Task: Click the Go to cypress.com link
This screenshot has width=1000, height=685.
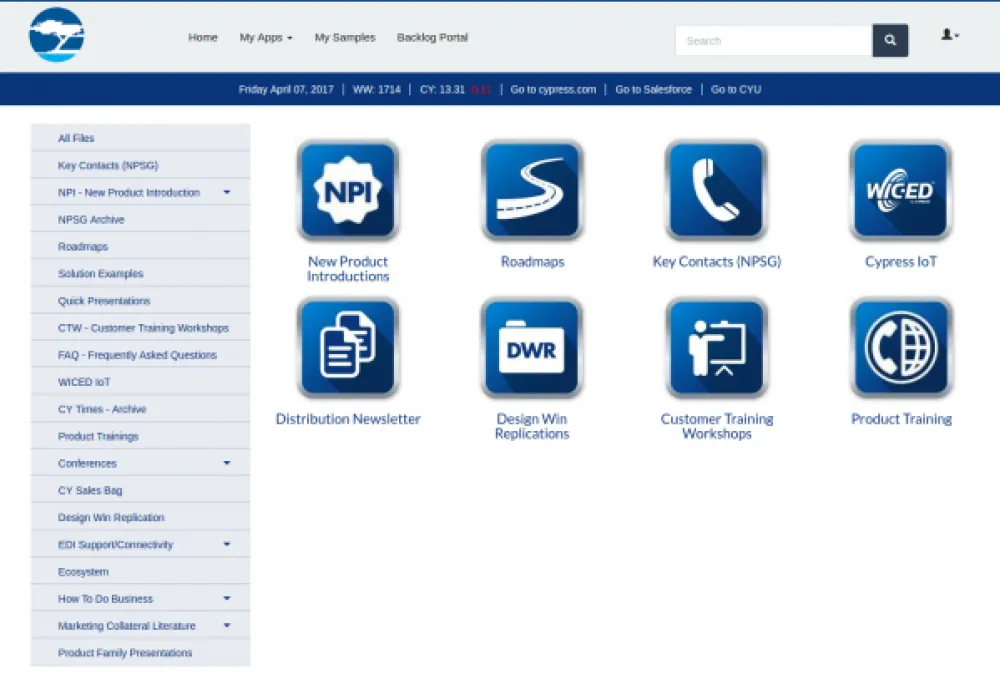Action: 553,89
